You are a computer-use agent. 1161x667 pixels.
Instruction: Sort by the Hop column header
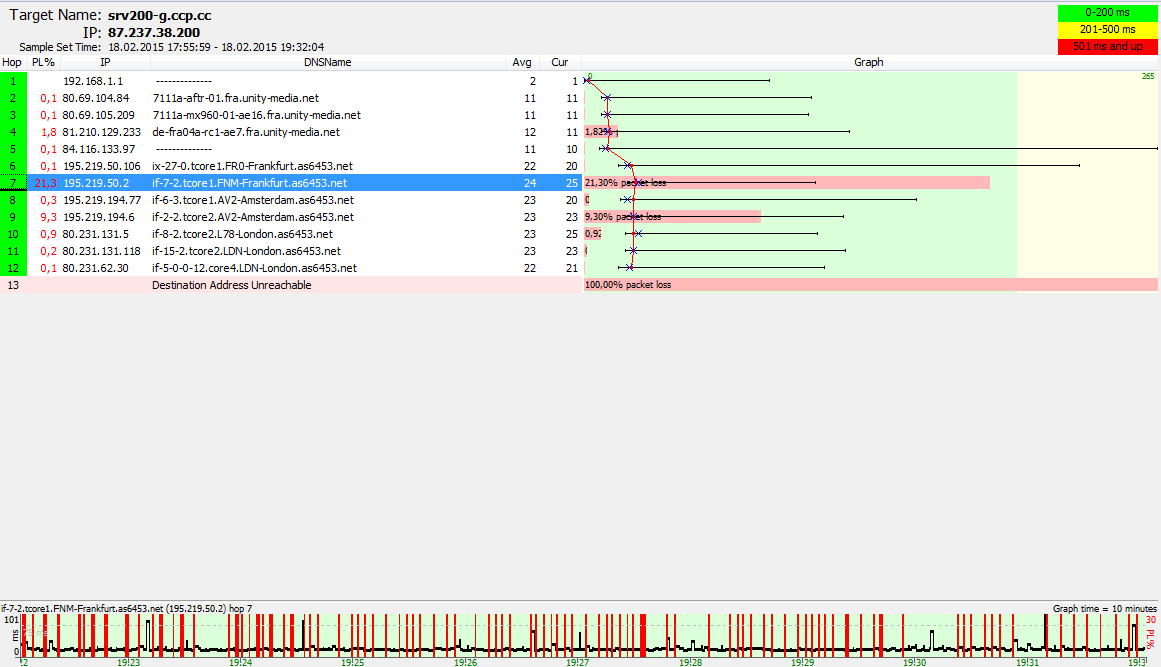coord(12,62)
